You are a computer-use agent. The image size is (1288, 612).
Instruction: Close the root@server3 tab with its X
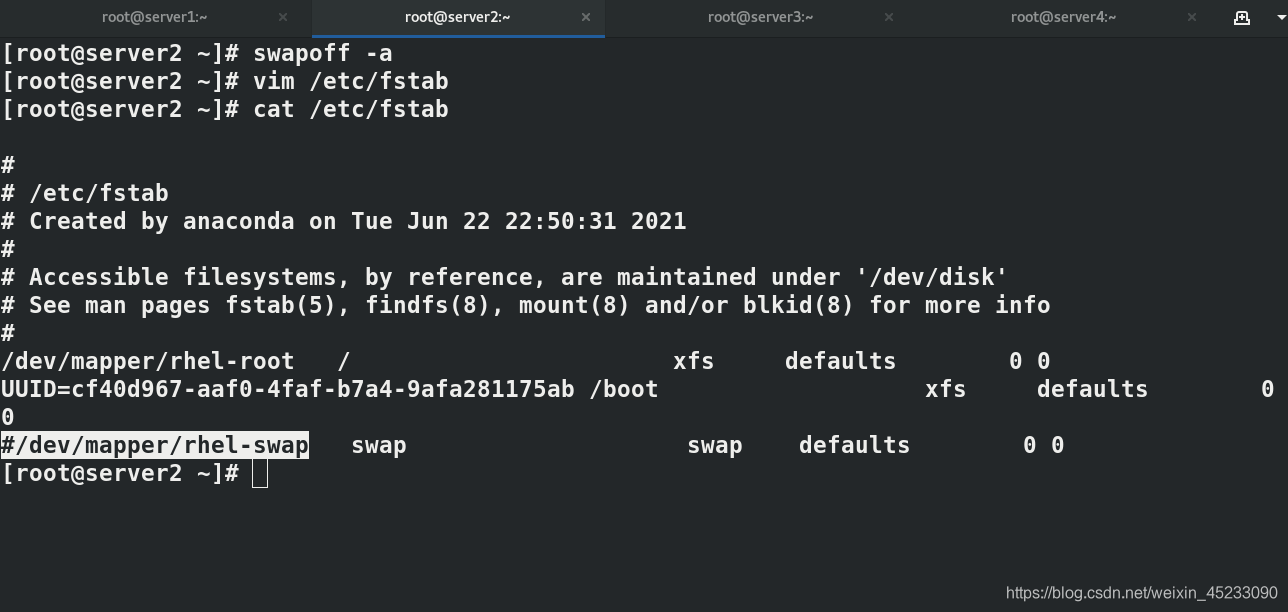[889, 17]
